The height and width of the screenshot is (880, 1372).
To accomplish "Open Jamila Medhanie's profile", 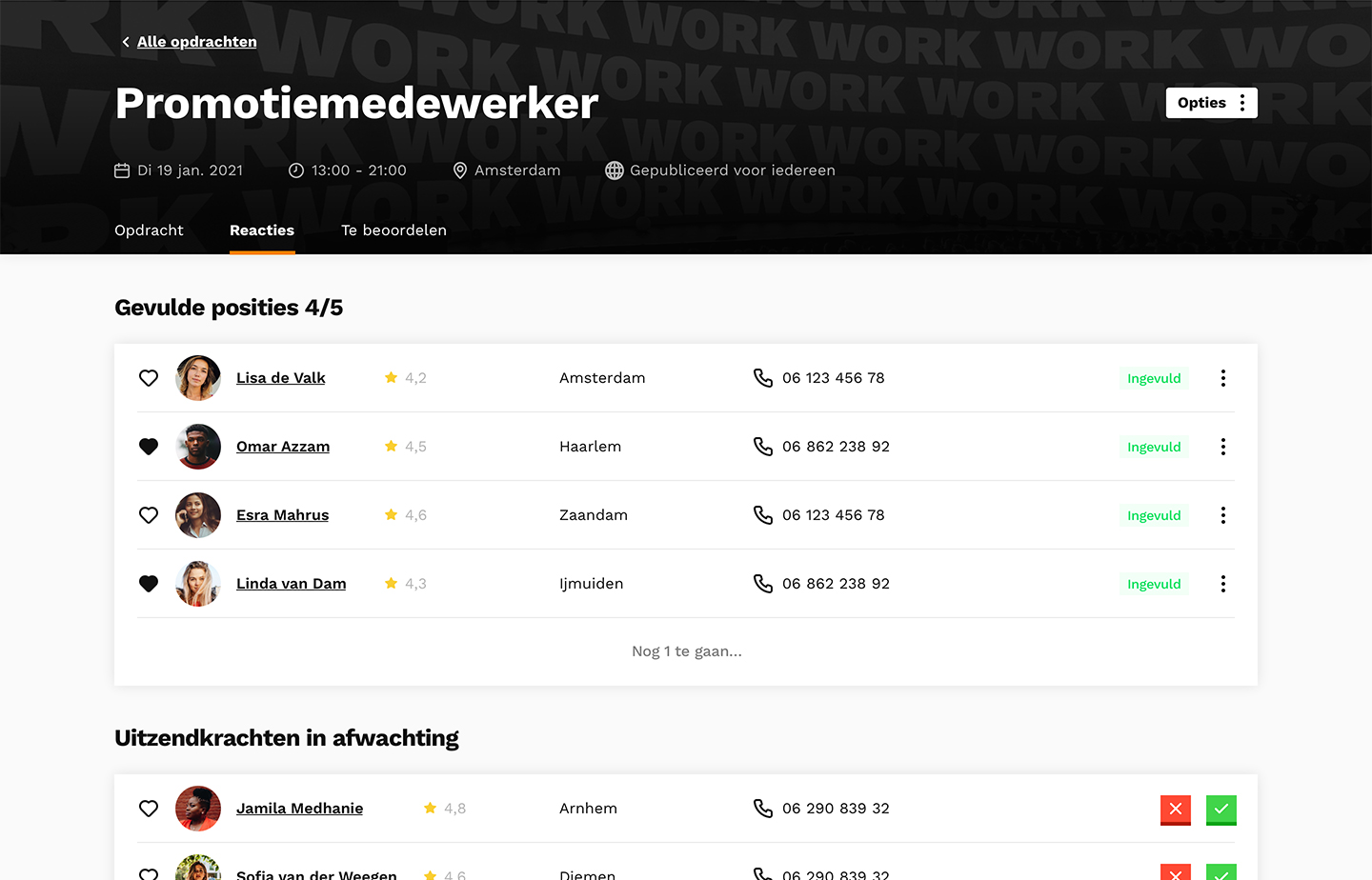I will pyautogui.click(x=300, y=809).
